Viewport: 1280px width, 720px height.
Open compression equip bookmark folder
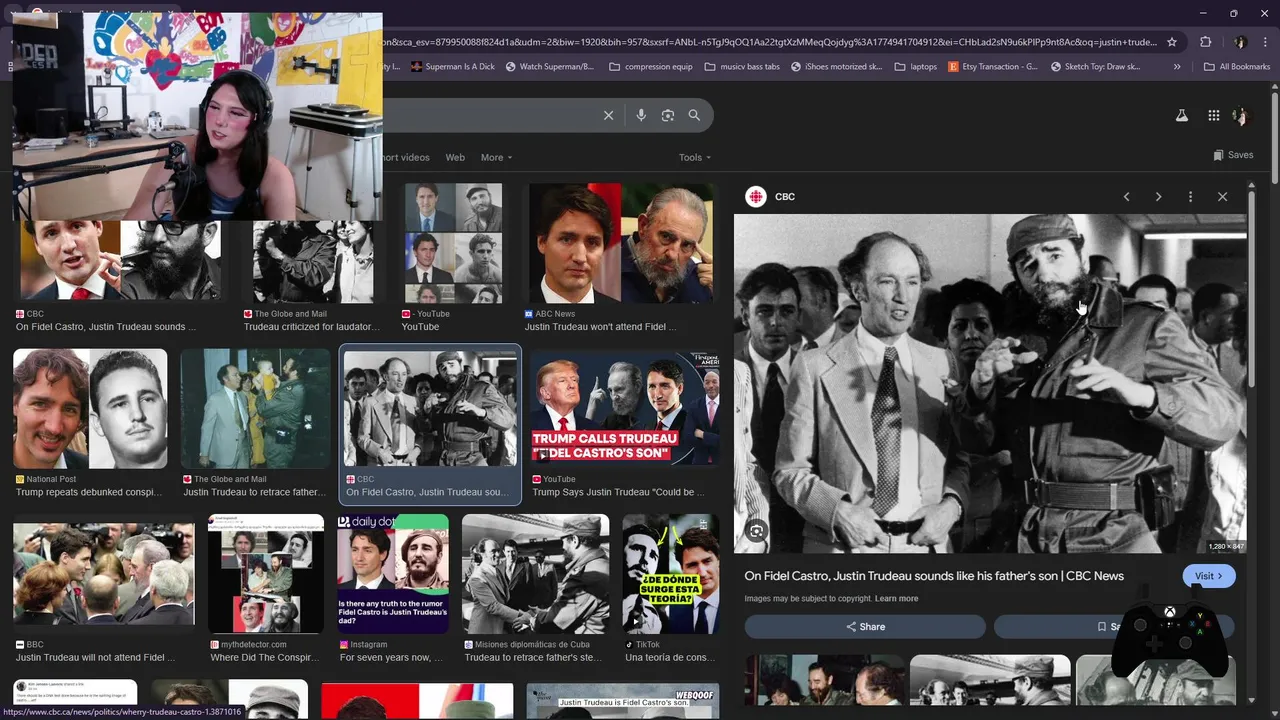click(x=649, y=67)
